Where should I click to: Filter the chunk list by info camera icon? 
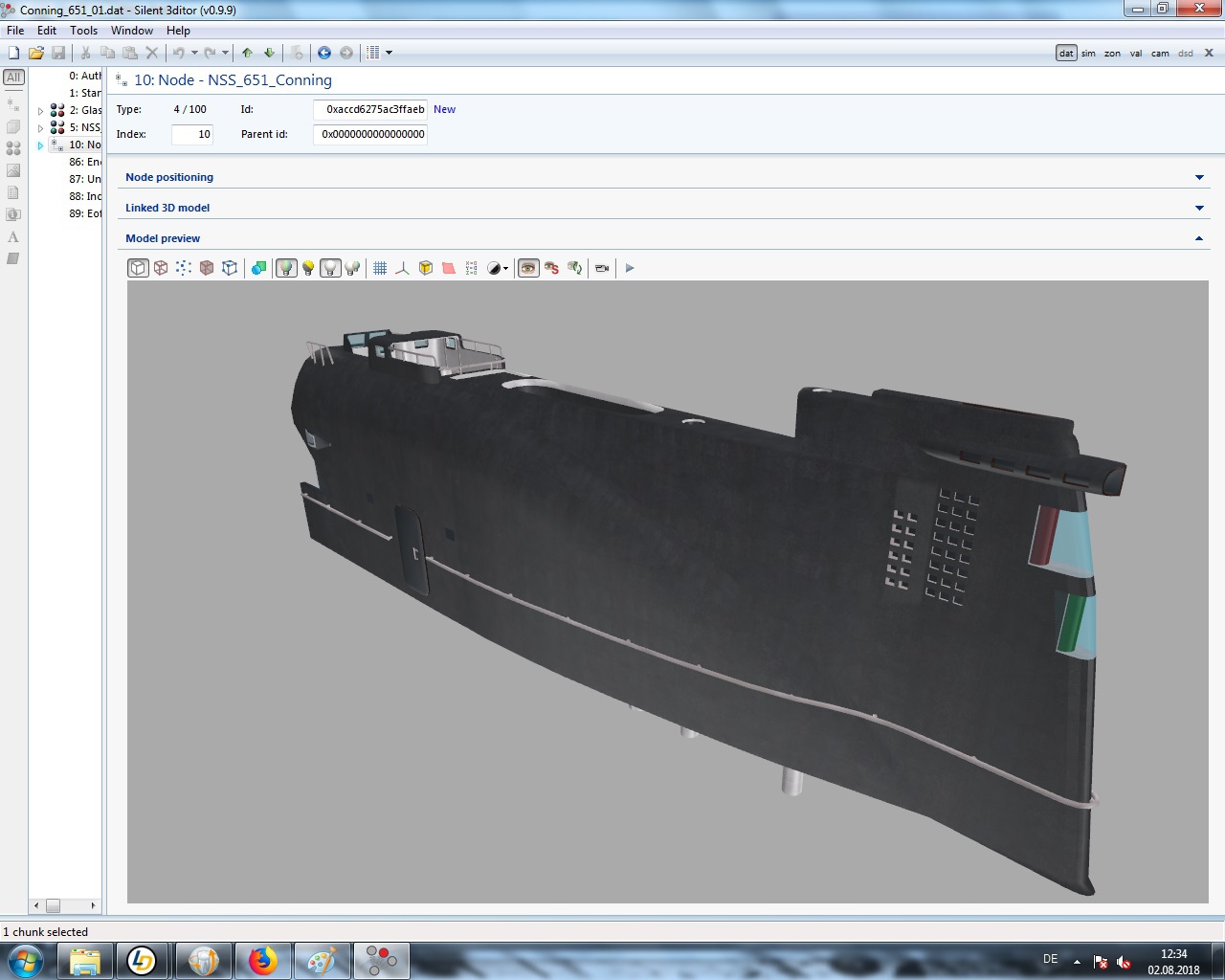pyautogui.click(x=13, y=214)
